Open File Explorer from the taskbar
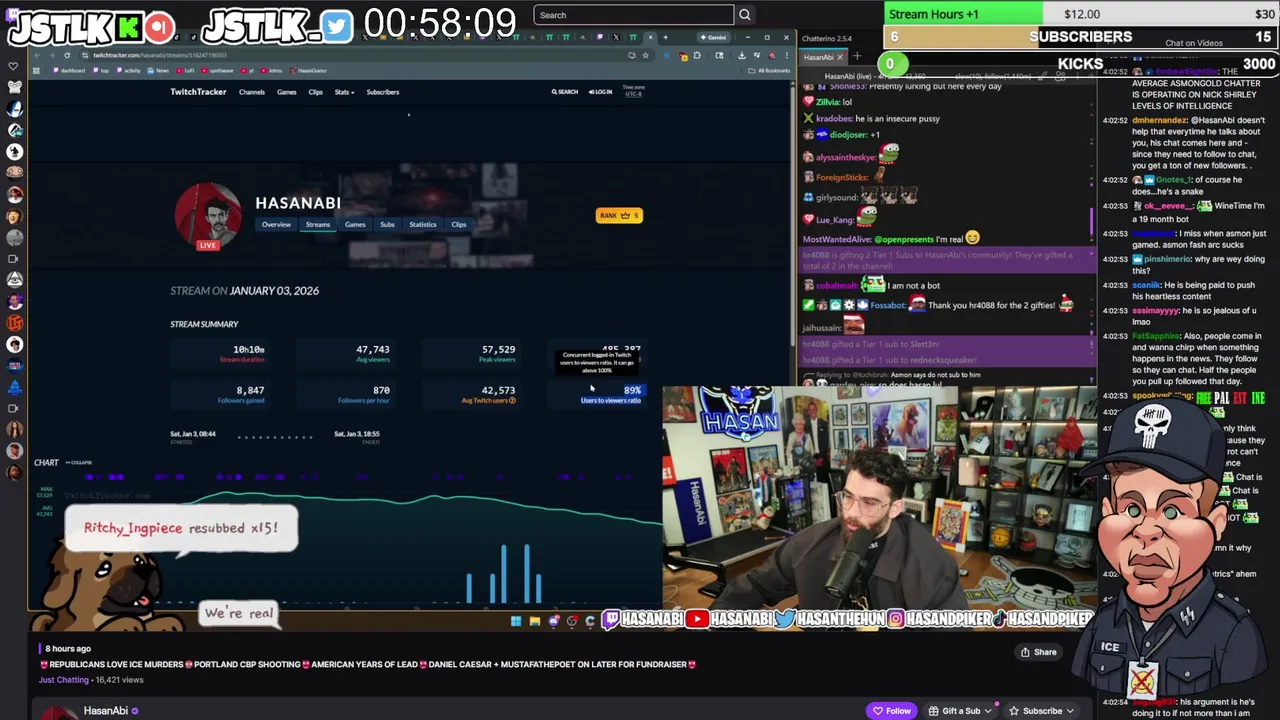The width and height of the screenshot is (1280, 720). [x=535, y=621]
